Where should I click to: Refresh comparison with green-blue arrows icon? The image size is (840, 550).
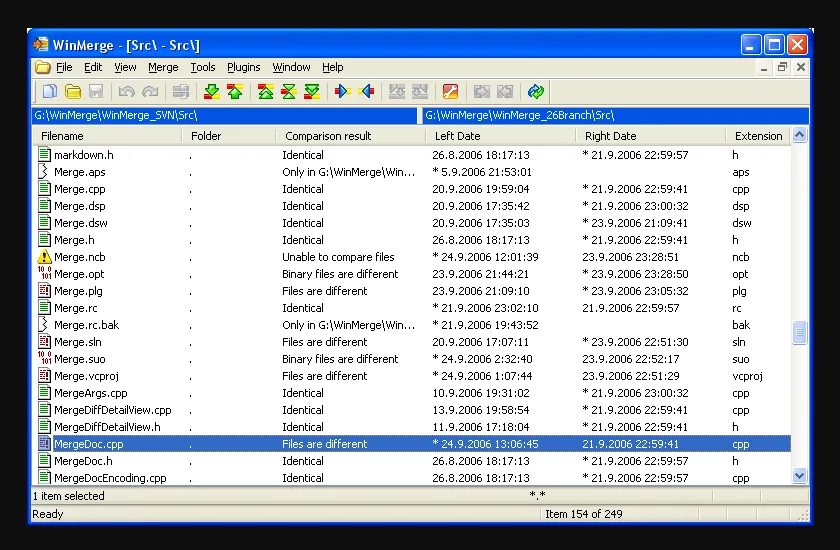pos(536,92)
